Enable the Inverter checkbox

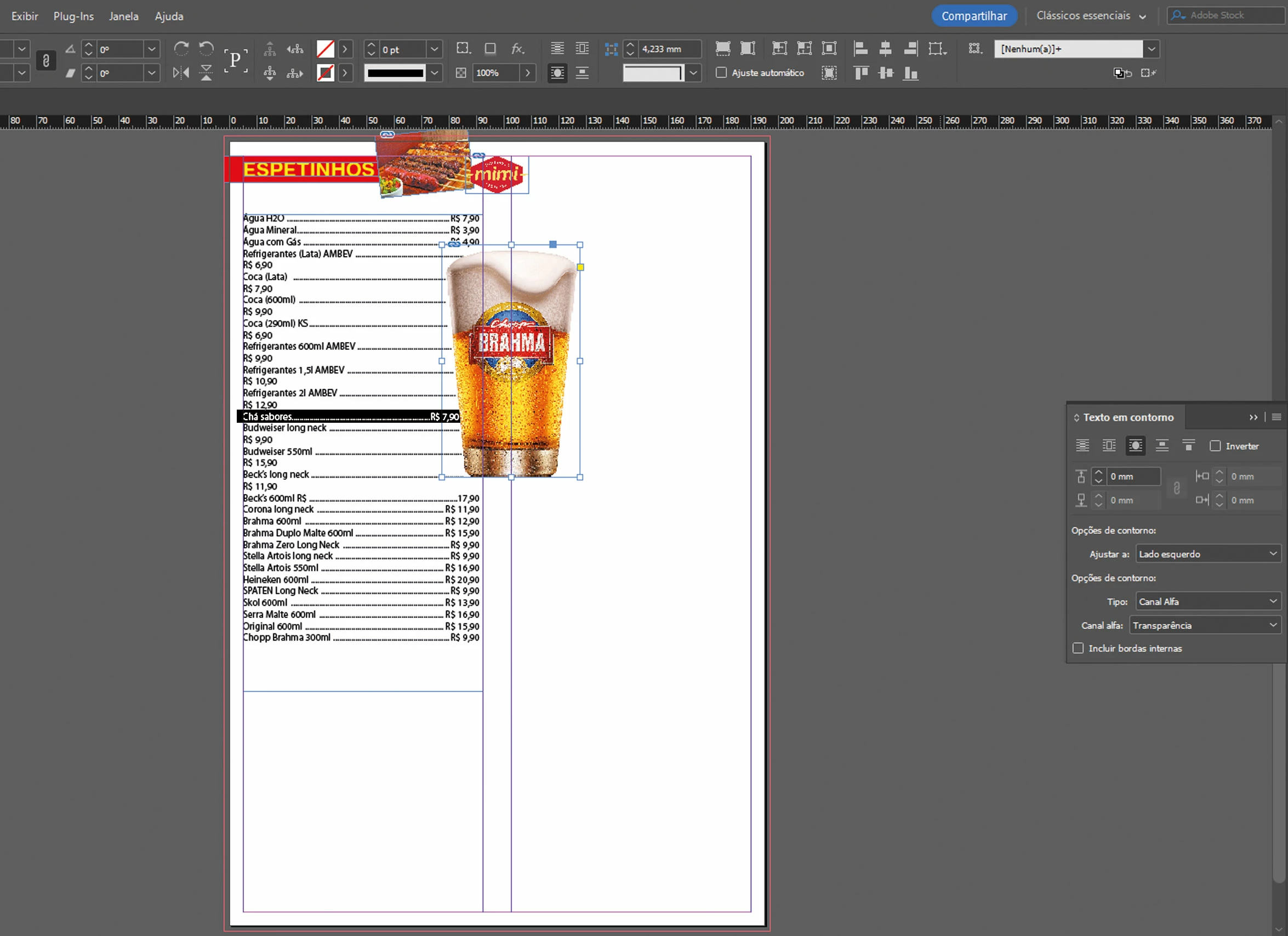1215,446
